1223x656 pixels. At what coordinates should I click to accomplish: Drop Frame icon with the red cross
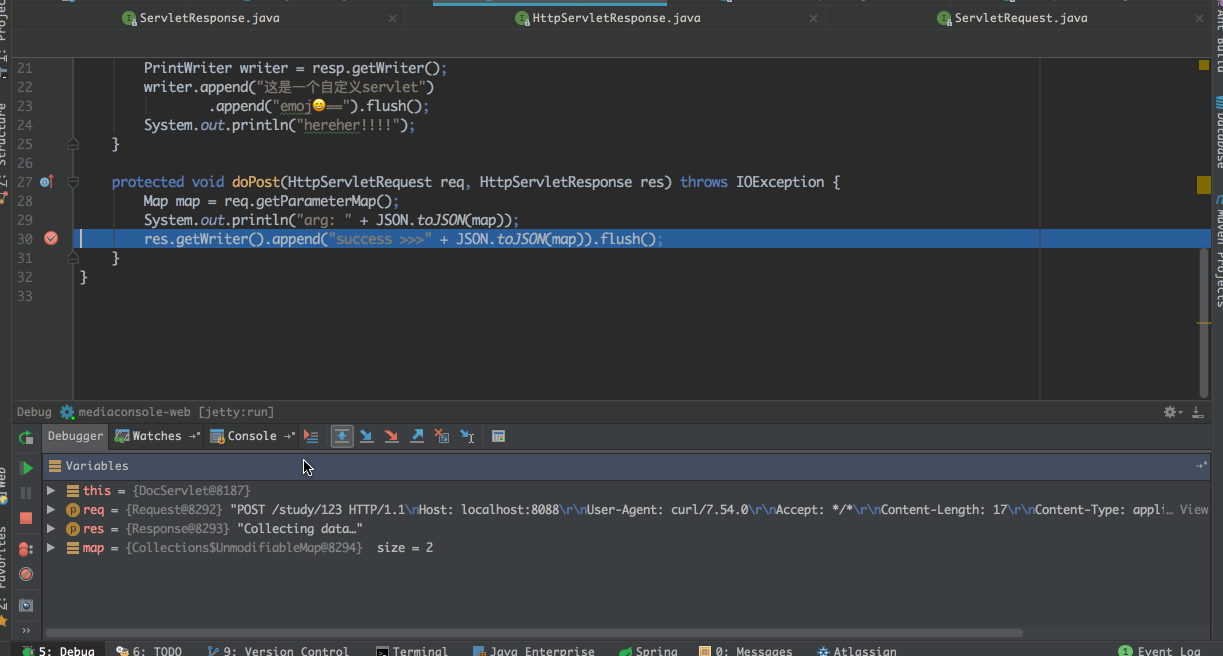pyautogui.click(x=442, y=436)
